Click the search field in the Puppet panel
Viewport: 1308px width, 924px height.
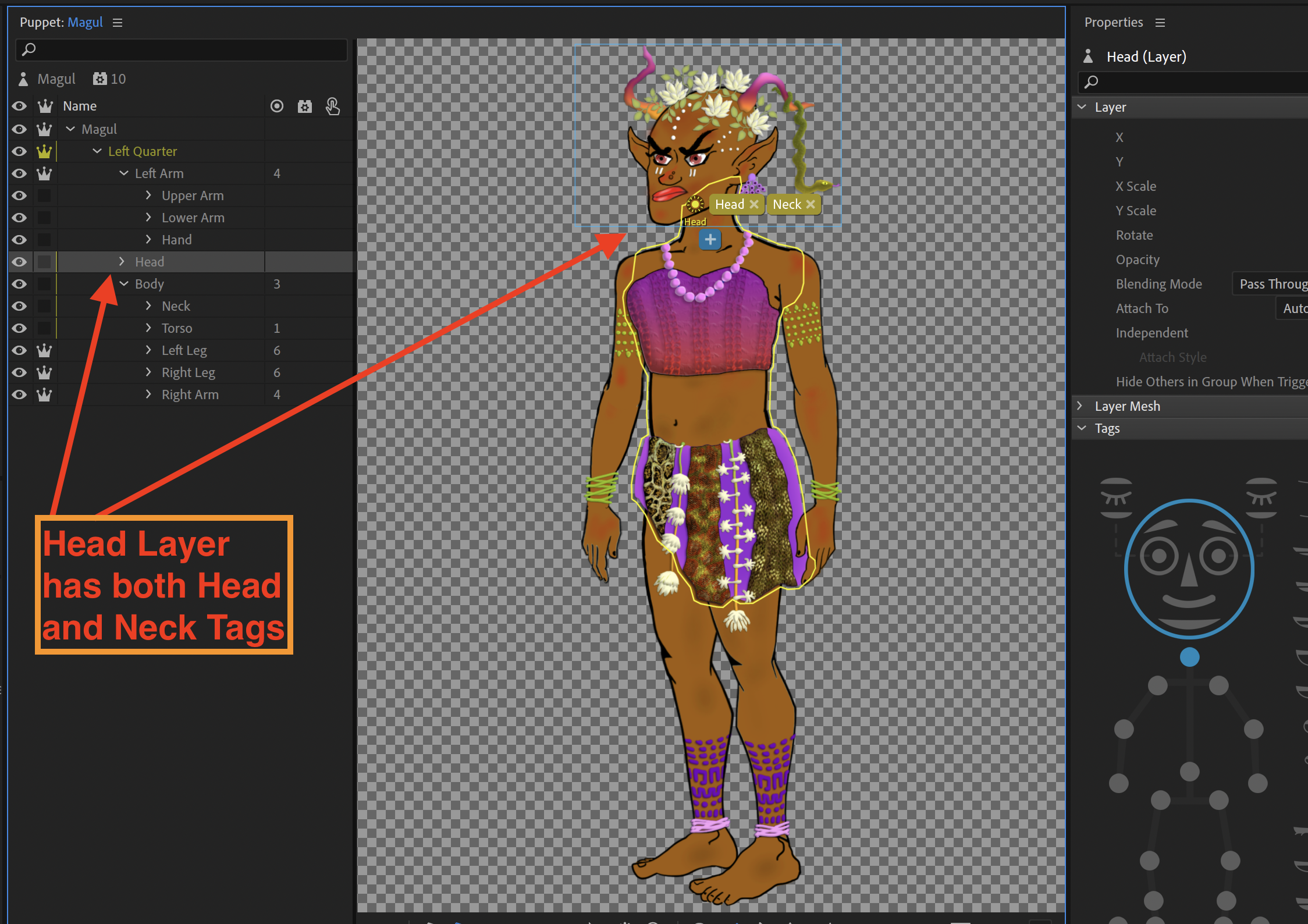click(180, 50)
